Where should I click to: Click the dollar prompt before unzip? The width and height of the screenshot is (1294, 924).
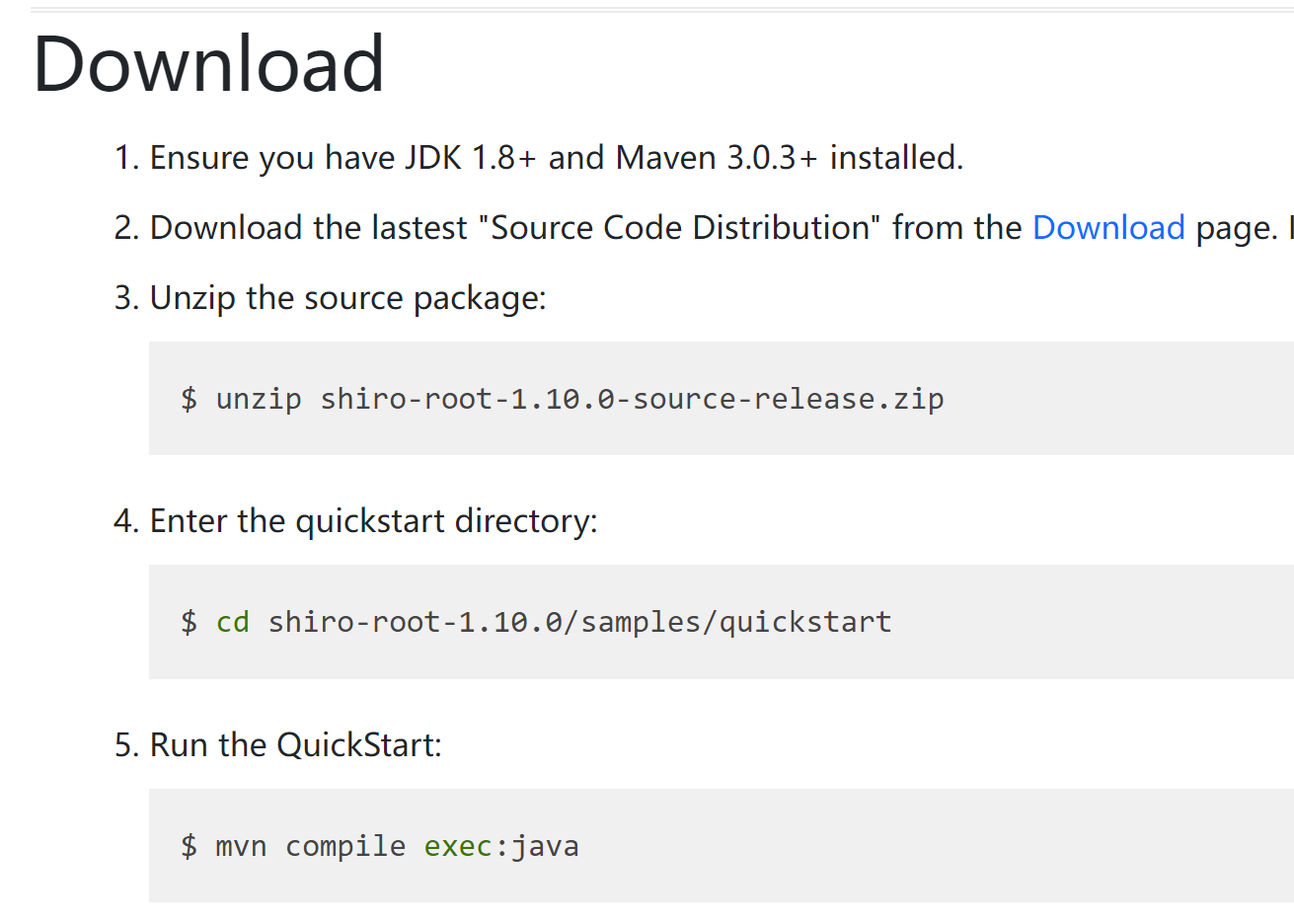pos(190,399)
